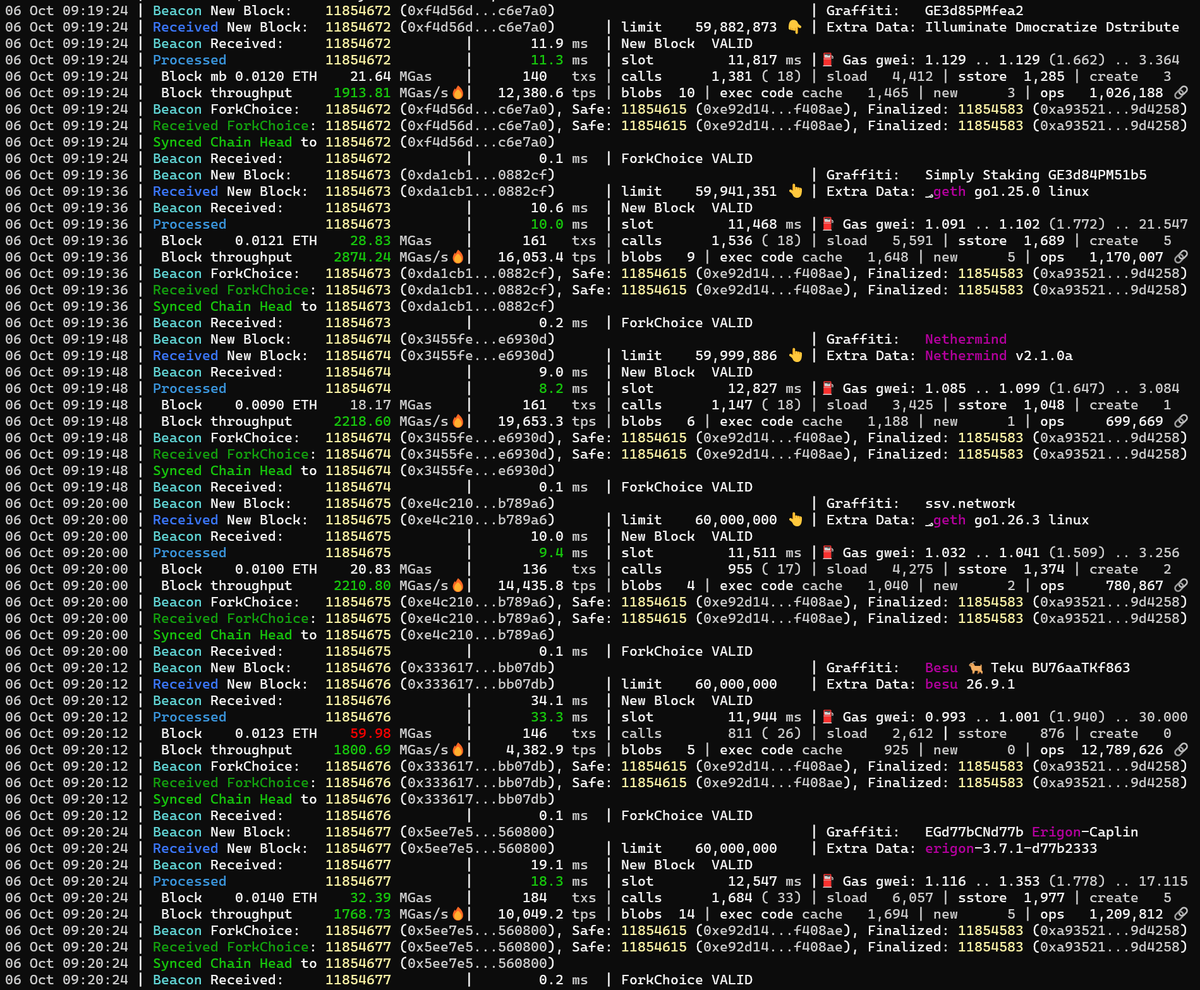Click the gas gwei maximum 21.547
The height and width of the screenshot is (990, 1200).
click(1164, 224)
